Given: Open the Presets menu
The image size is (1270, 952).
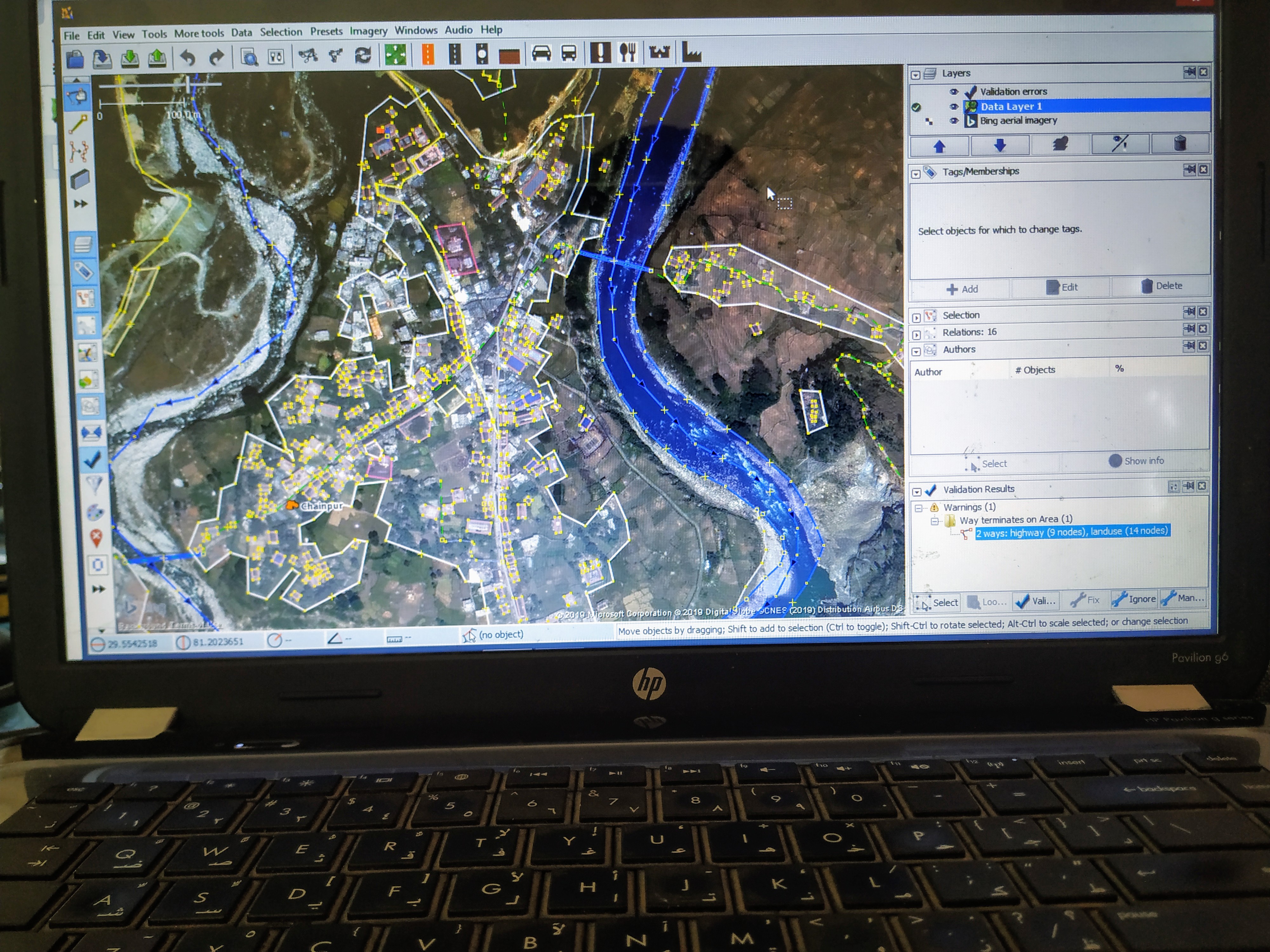Looking at the screenshot, I should point(326,31).
